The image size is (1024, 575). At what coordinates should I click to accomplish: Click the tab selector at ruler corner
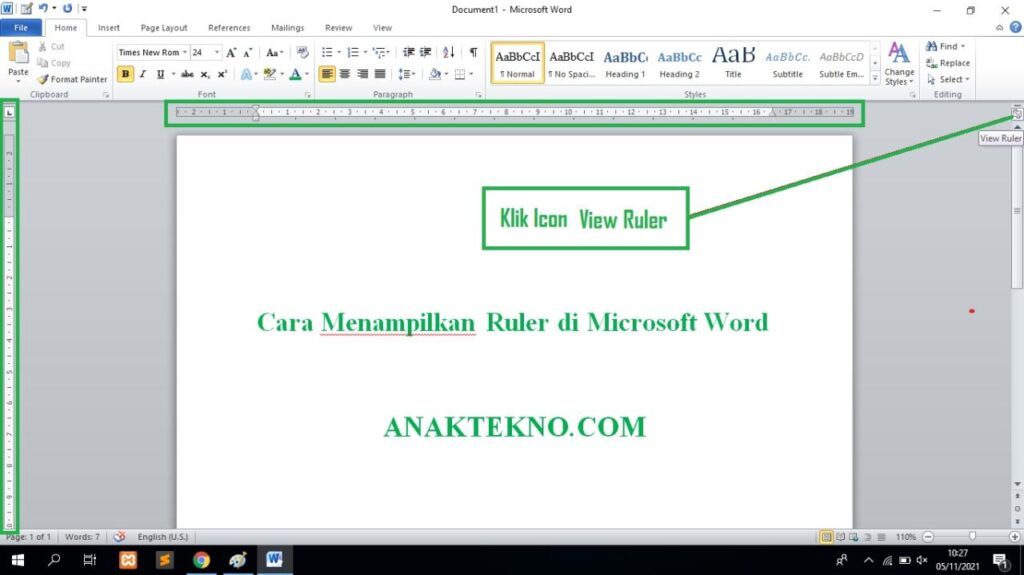click(9, 112)
